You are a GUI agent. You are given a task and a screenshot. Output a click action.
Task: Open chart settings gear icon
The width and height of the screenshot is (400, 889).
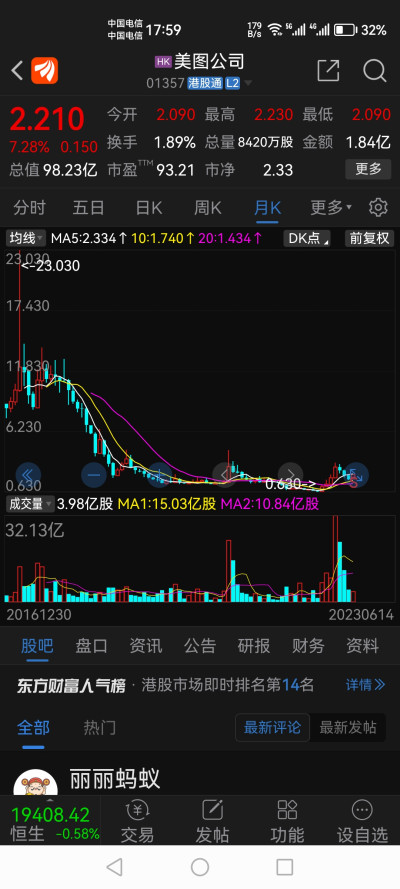click(x=378, y=208)
